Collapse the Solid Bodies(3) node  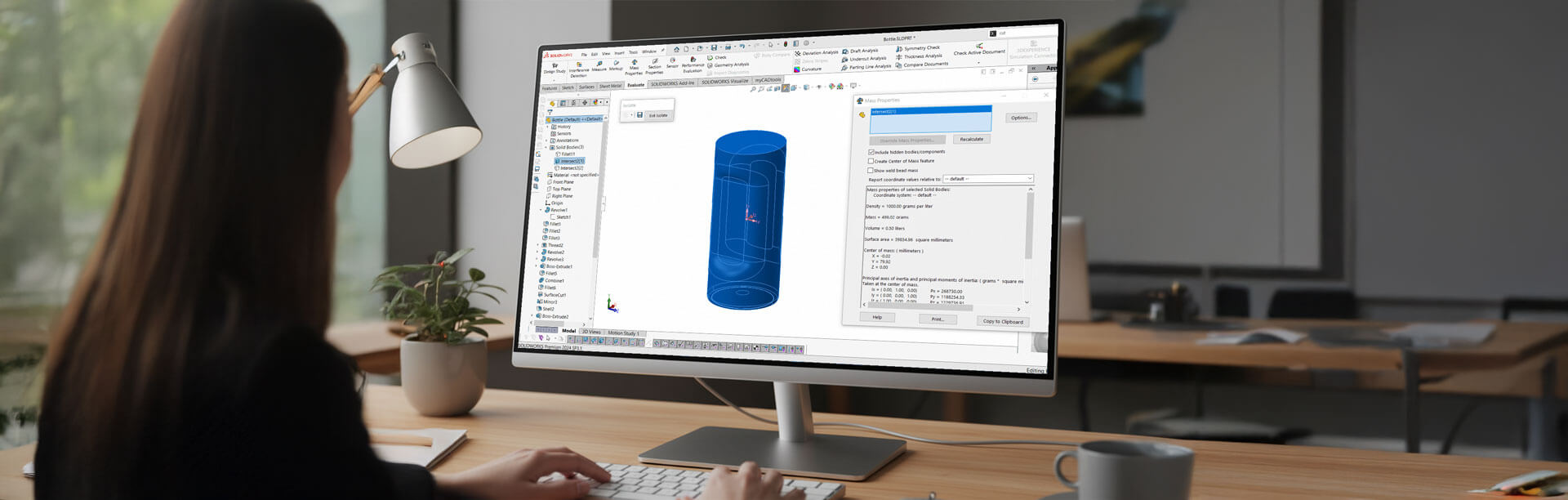click(x=546, y=147)
